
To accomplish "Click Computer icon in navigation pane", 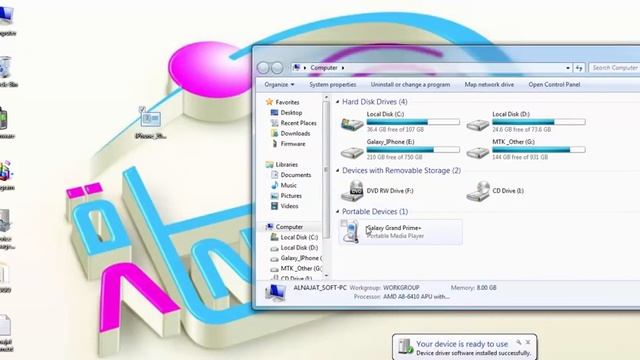I will click(x=269, y=227).
